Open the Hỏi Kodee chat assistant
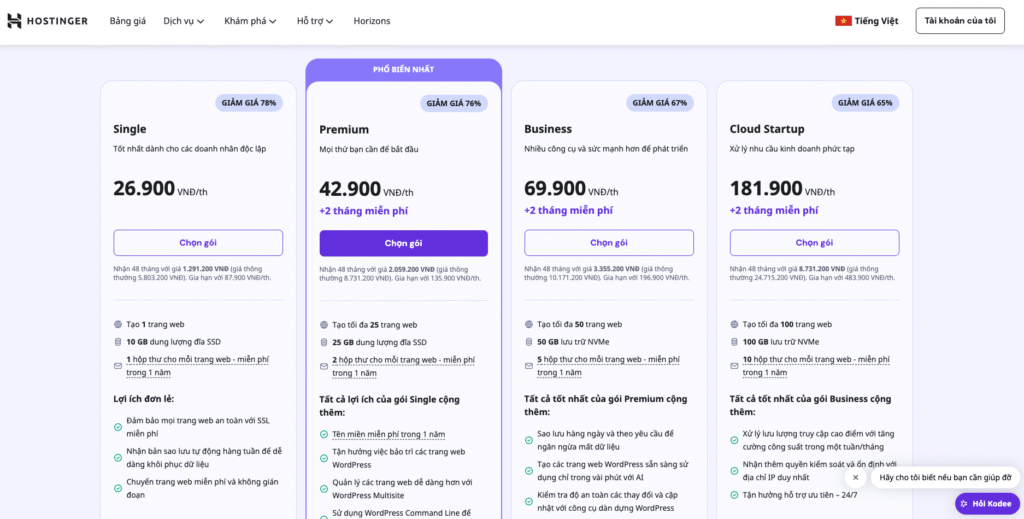 [986, 503]
